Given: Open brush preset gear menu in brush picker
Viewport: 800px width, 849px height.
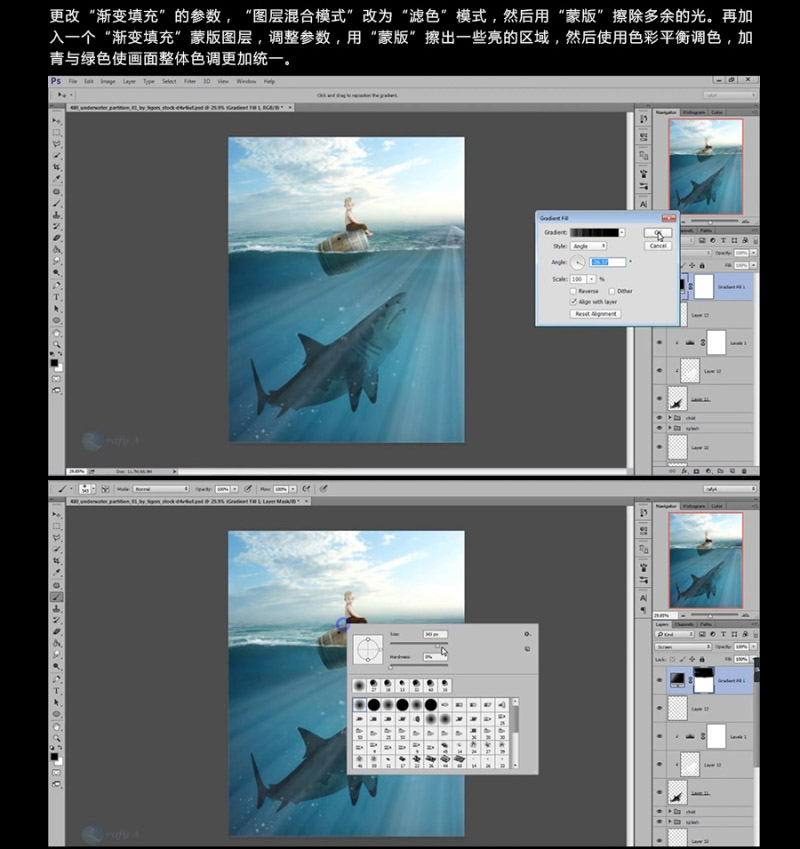Looking at the screenshot, I should (527, 634).
